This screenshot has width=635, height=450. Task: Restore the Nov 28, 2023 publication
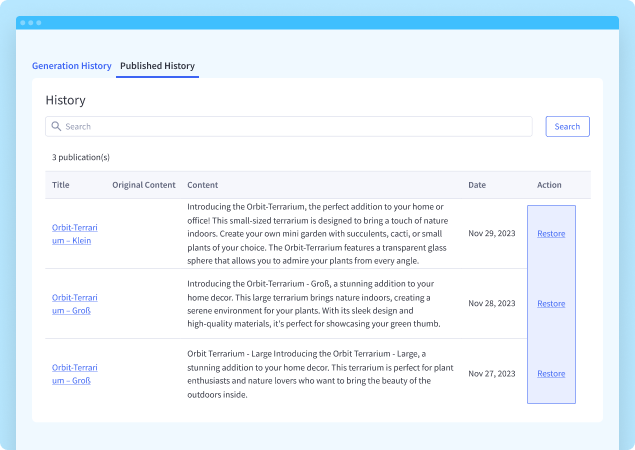551,303
